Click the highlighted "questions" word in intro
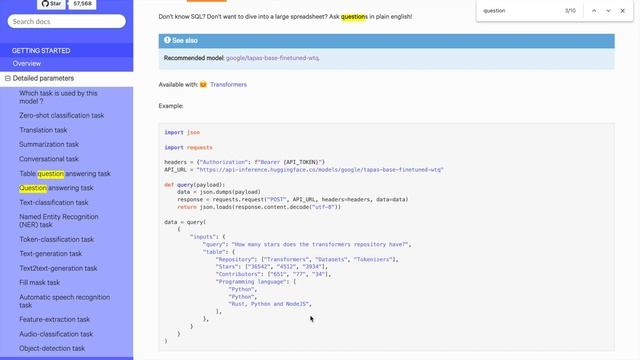The width and height of the screenshot is (640, 360). click(x=354, y=17)
